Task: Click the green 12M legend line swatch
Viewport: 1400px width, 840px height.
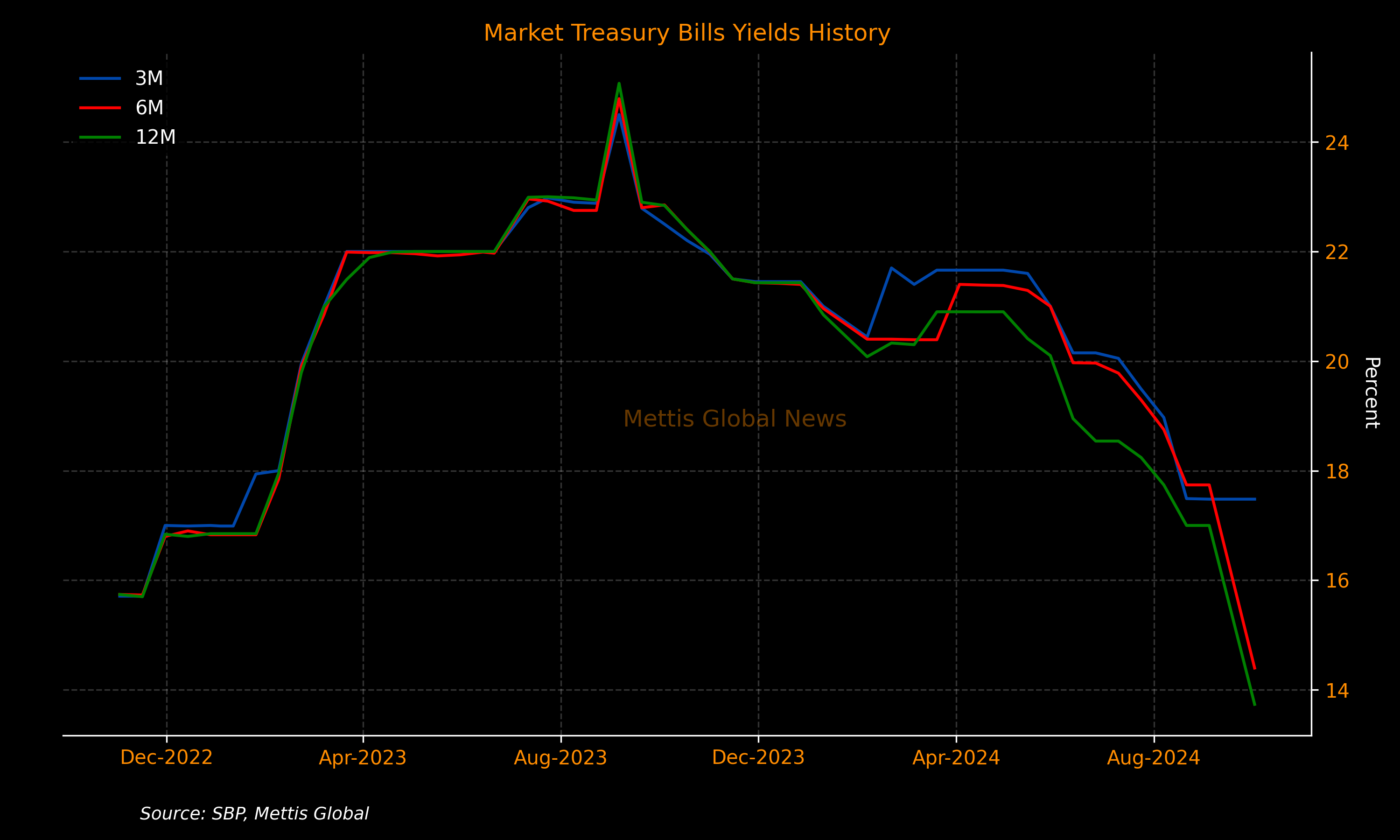Action: (100, 138)
